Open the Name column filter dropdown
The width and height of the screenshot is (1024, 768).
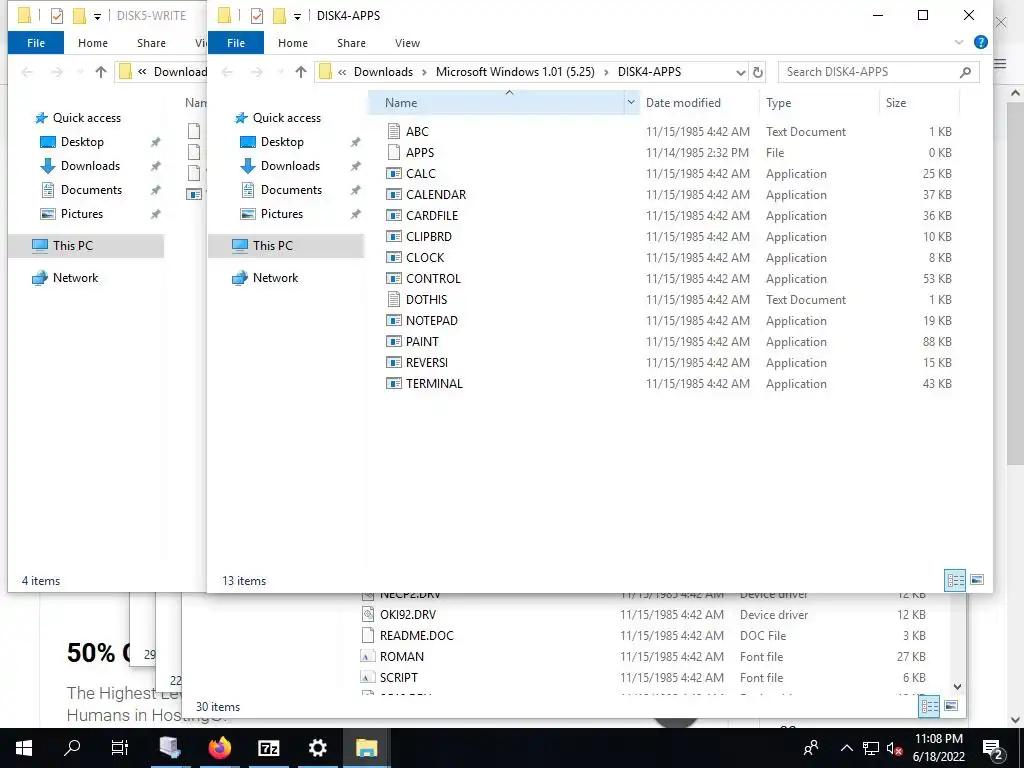click(631, 103)
